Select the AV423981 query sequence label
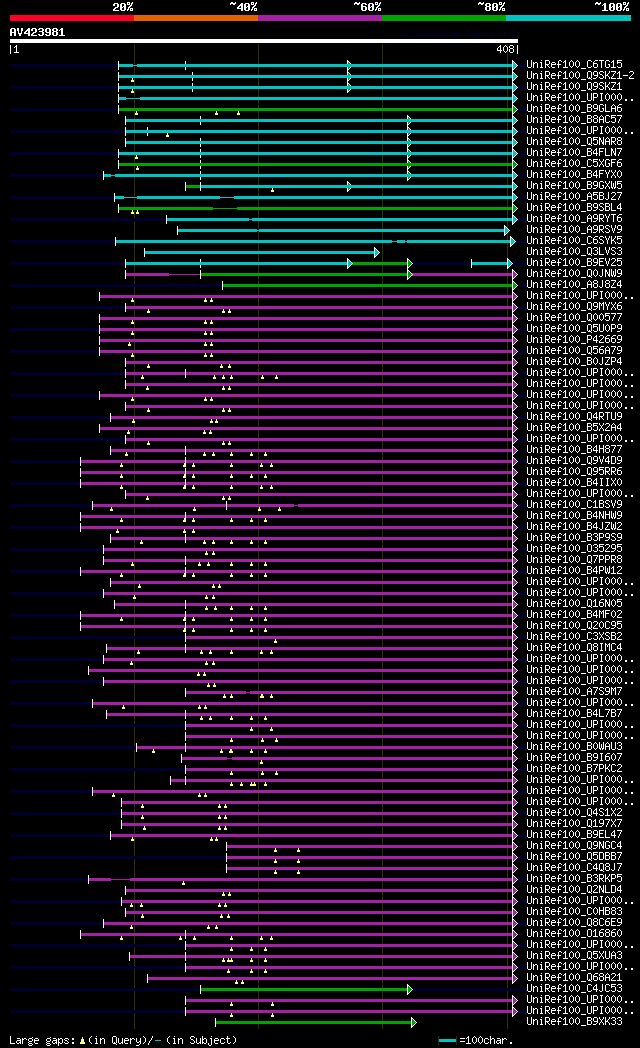The height and width of the screenshot is (1048, 640). tap(37, 32)
